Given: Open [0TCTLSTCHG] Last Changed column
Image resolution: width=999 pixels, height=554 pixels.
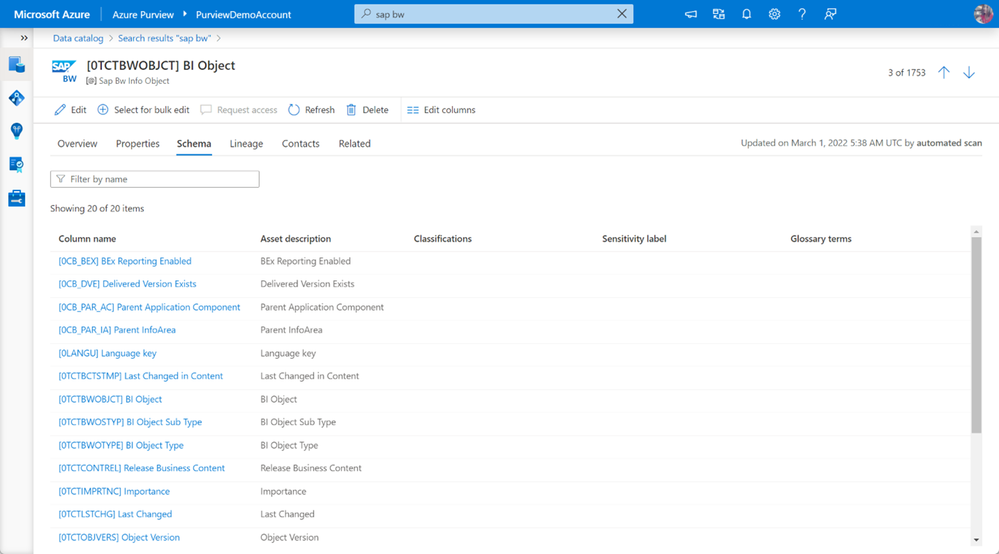Looking at the screenshot, I should tap(115, 515).
